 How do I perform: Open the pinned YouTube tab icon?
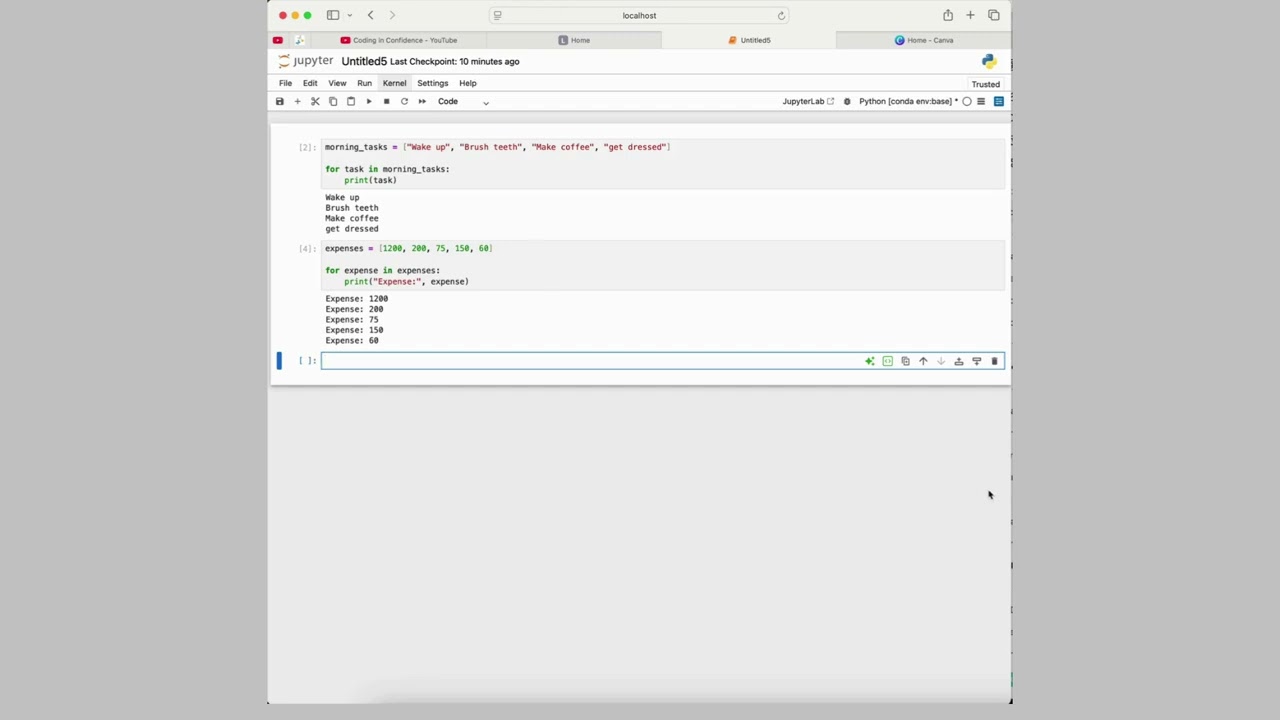(x=278, y=40)
